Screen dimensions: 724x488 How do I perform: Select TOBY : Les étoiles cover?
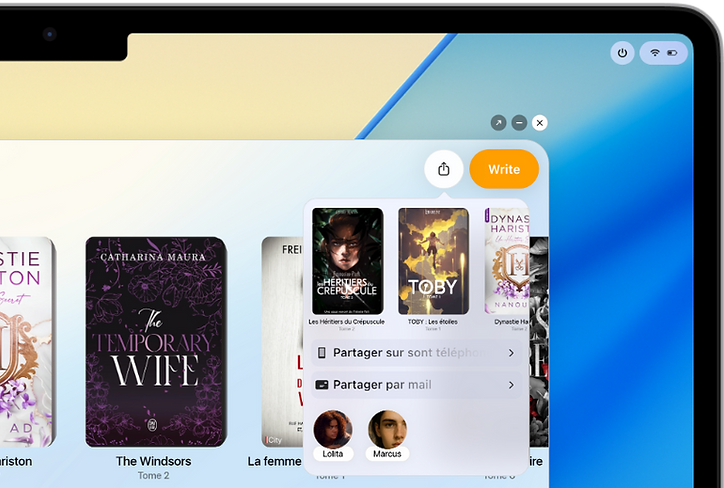(x=434, y=261)
